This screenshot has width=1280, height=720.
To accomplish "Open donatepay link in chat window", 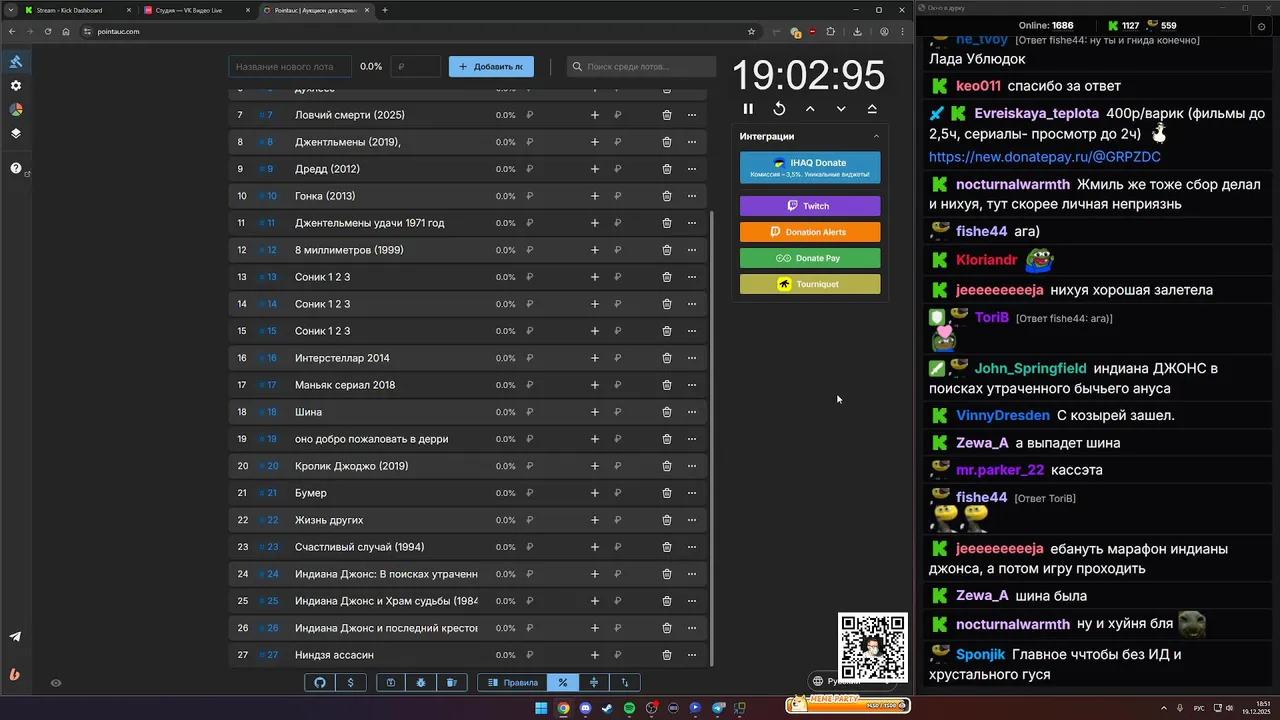I will tap(1044, 157).
